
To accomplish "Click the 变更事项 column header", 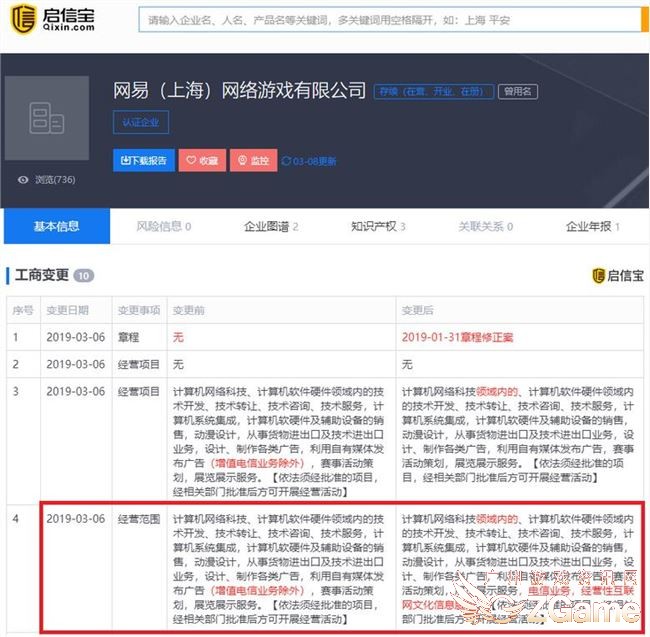I will click(x=139, y=310).
